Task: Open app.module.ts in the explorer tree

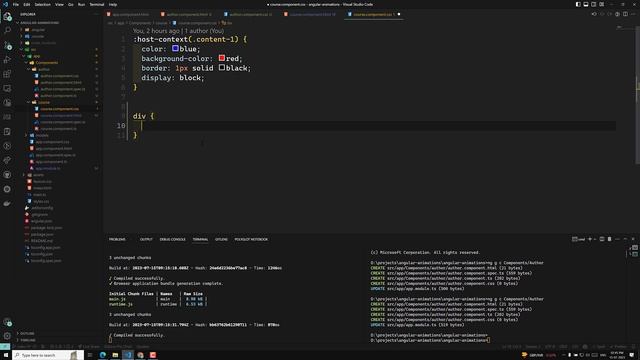Action: 47,168
